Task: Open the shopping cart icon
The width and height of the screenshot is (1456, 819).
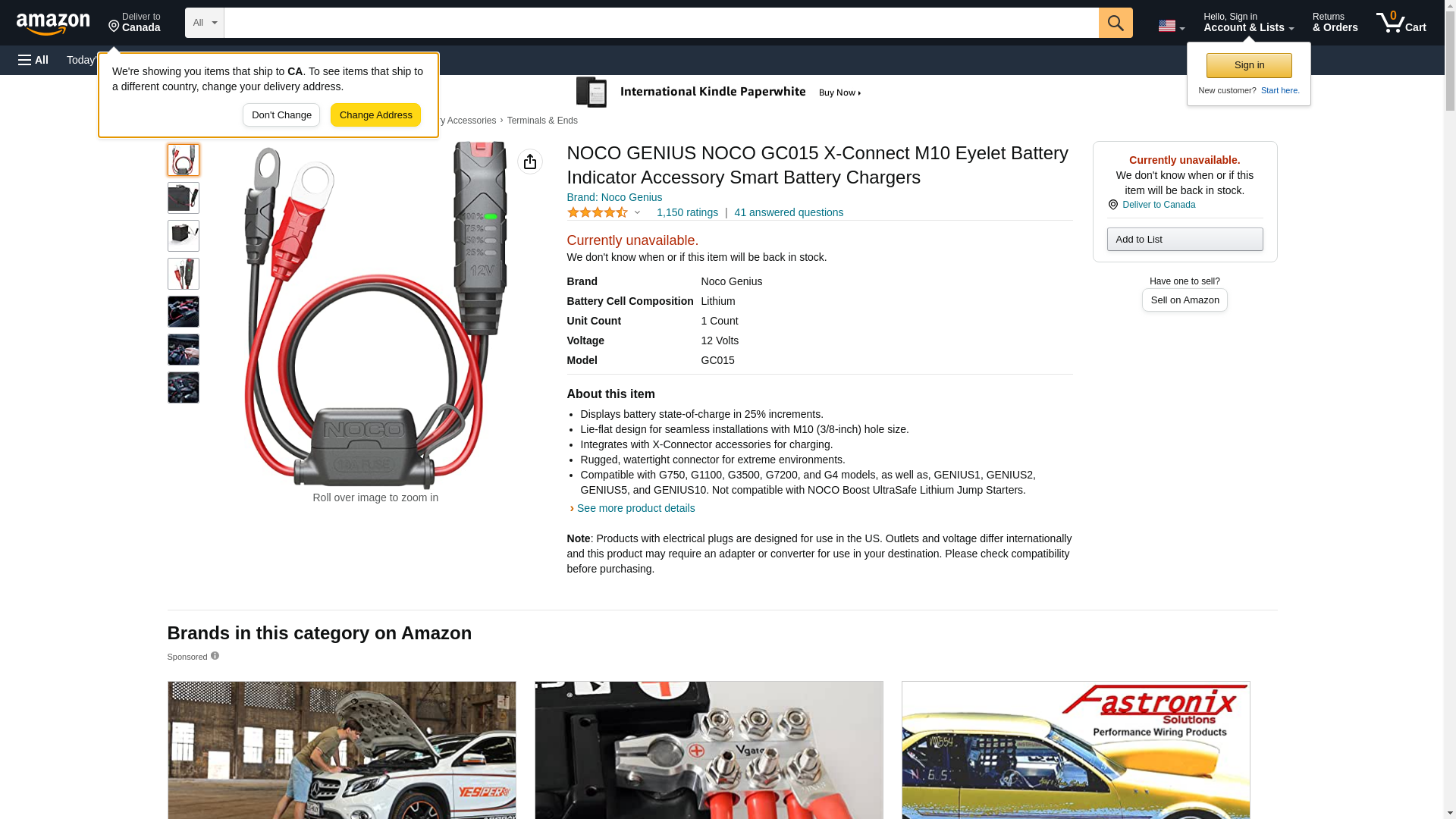Action: click(x=1400, y=23)
